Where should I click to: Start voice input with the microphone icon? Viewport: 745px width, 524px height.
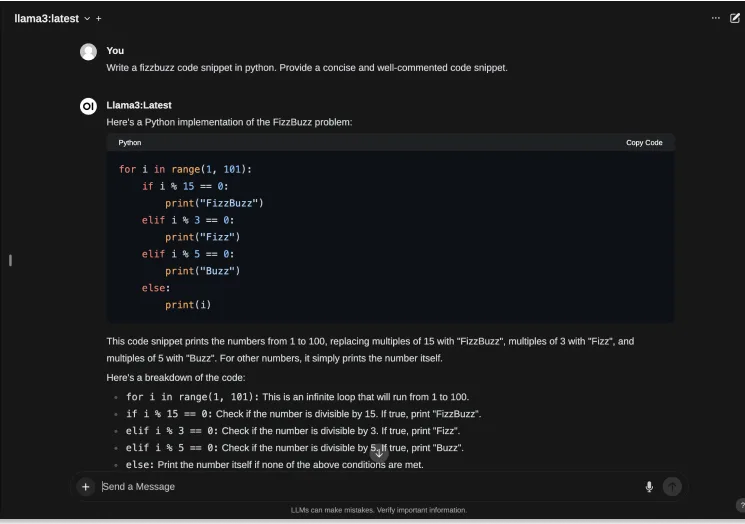(x=649, y=486)
